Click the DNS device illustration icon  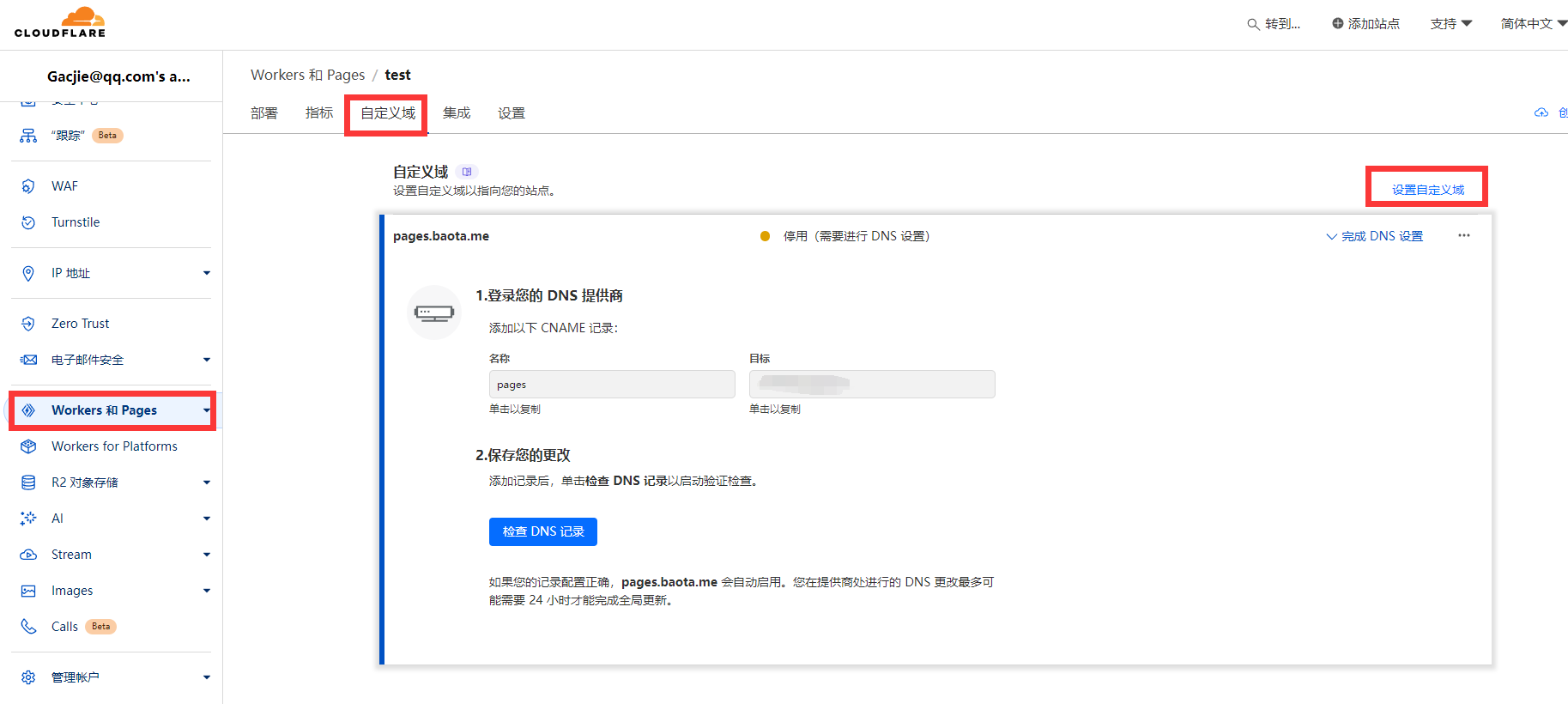[x=434, y=313]
